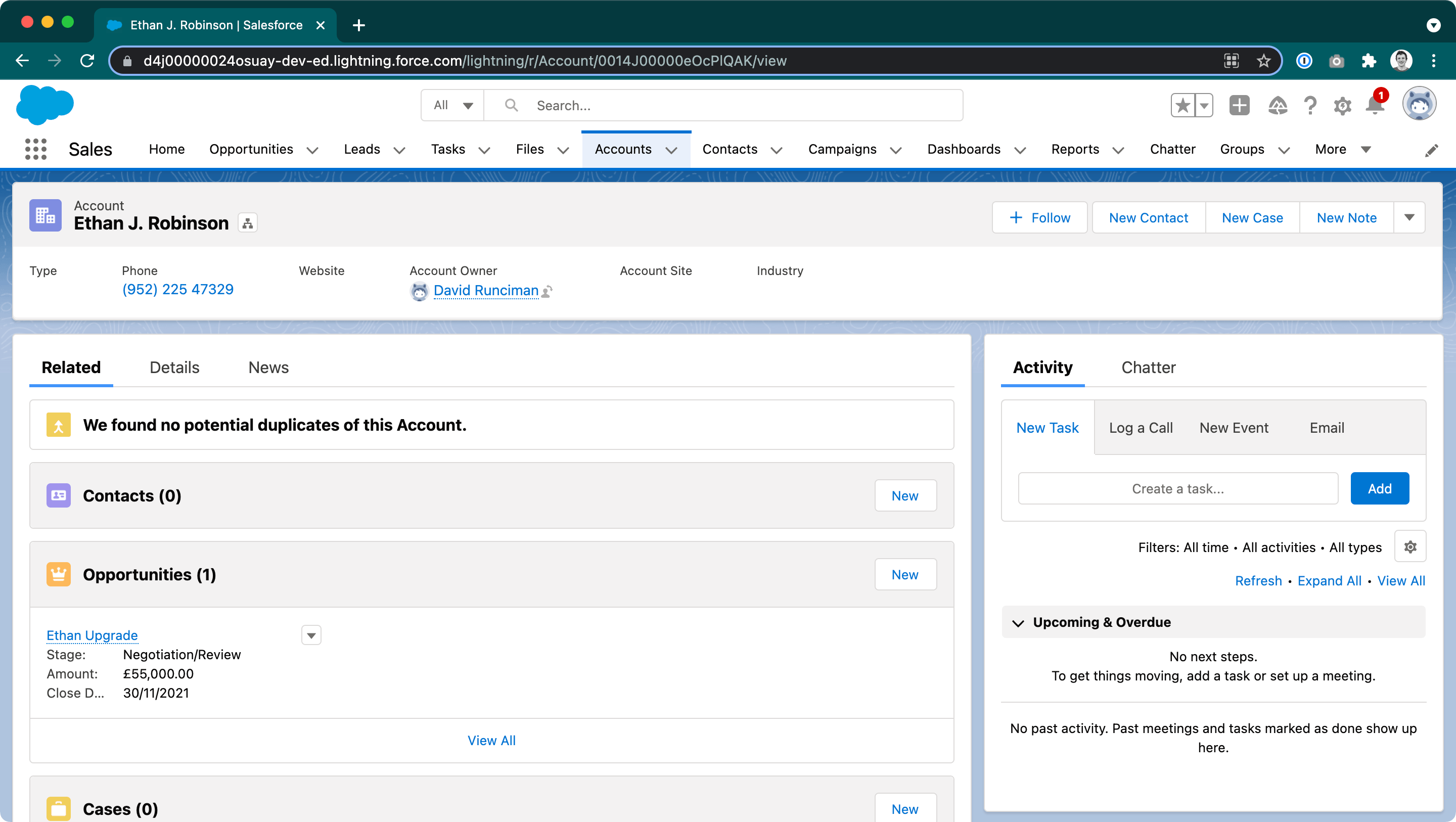Open the search scope All dropdown
The image size is (1456, 822).
pyautogui.click(x=453, y=105)
